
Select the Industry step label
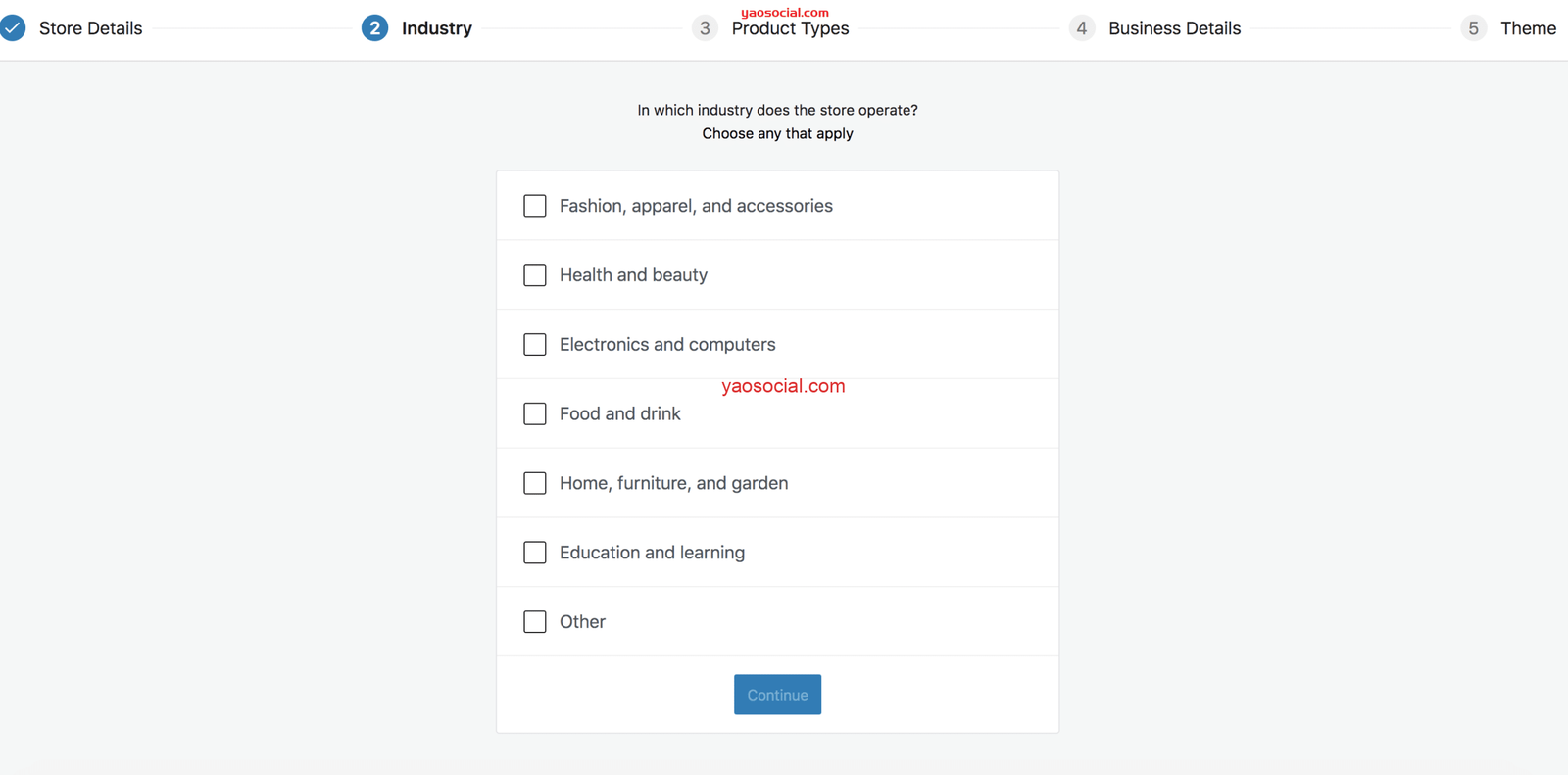[436, 28]
